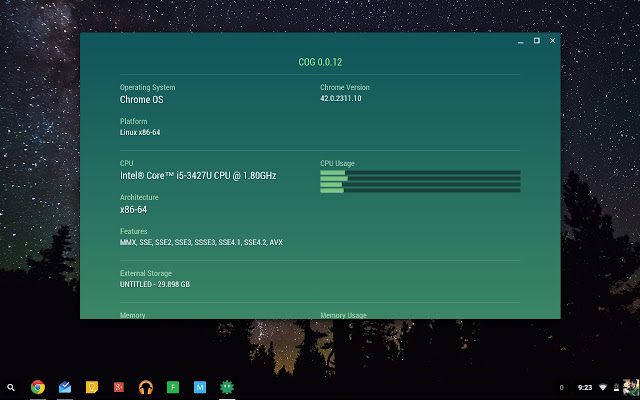Launch the green F app in shelf

pyautogui.click(x=173, y=387)
